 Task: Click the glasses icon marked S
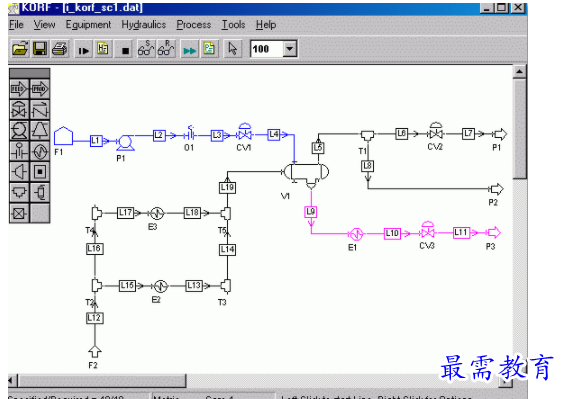(x=146, y=49)
